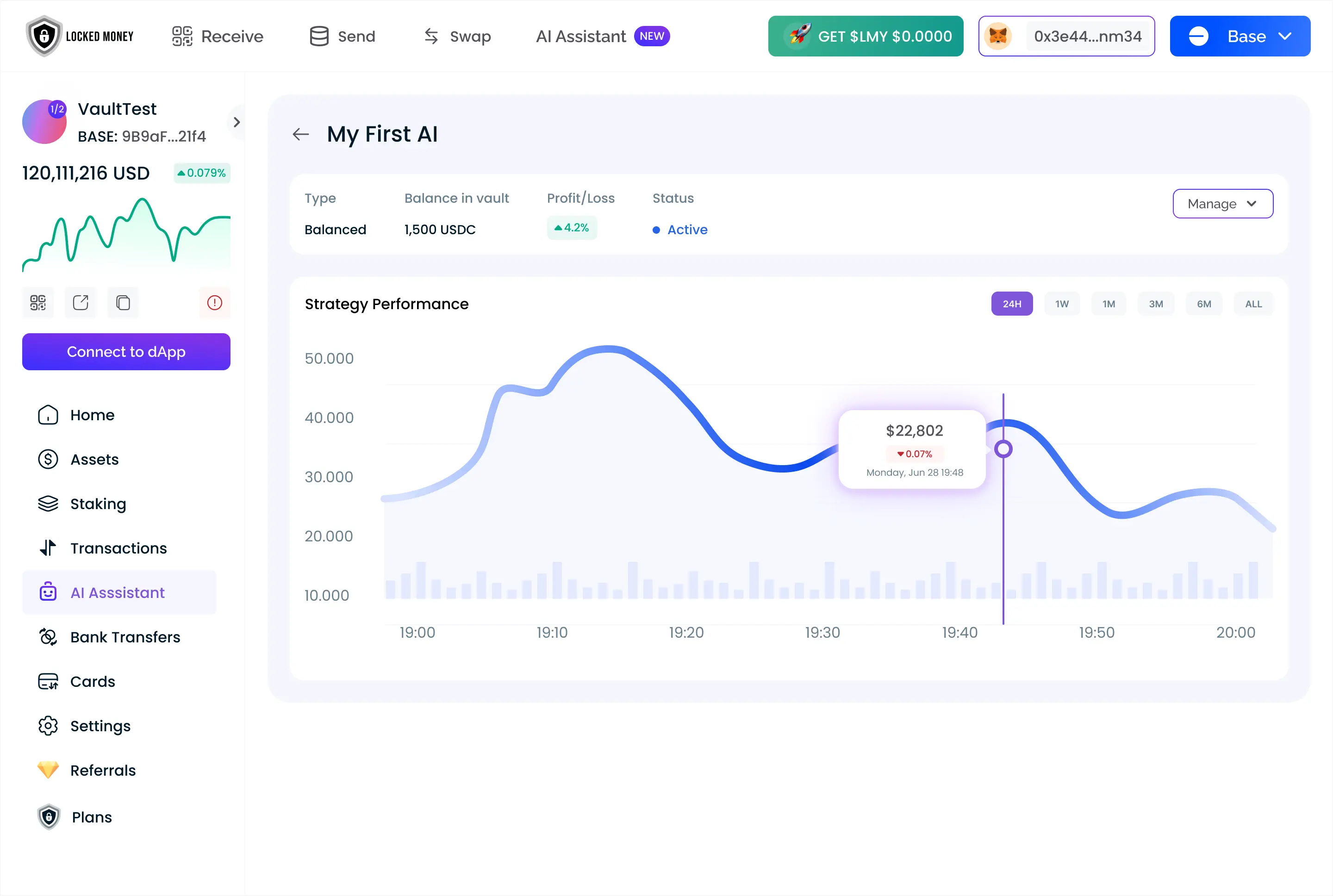
Task: Collapse the VaultTest sidebar with the chevron
Action: point(236,122)
